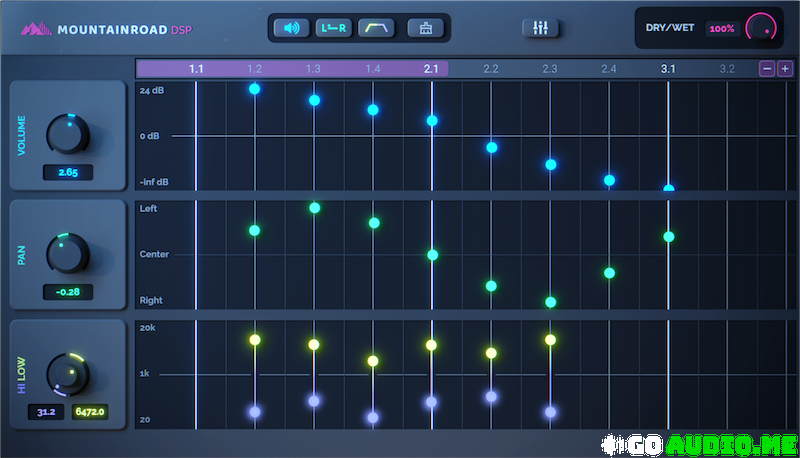Click the pan point at step 1.4
The image size is (800, 458).
coord(374,223)
